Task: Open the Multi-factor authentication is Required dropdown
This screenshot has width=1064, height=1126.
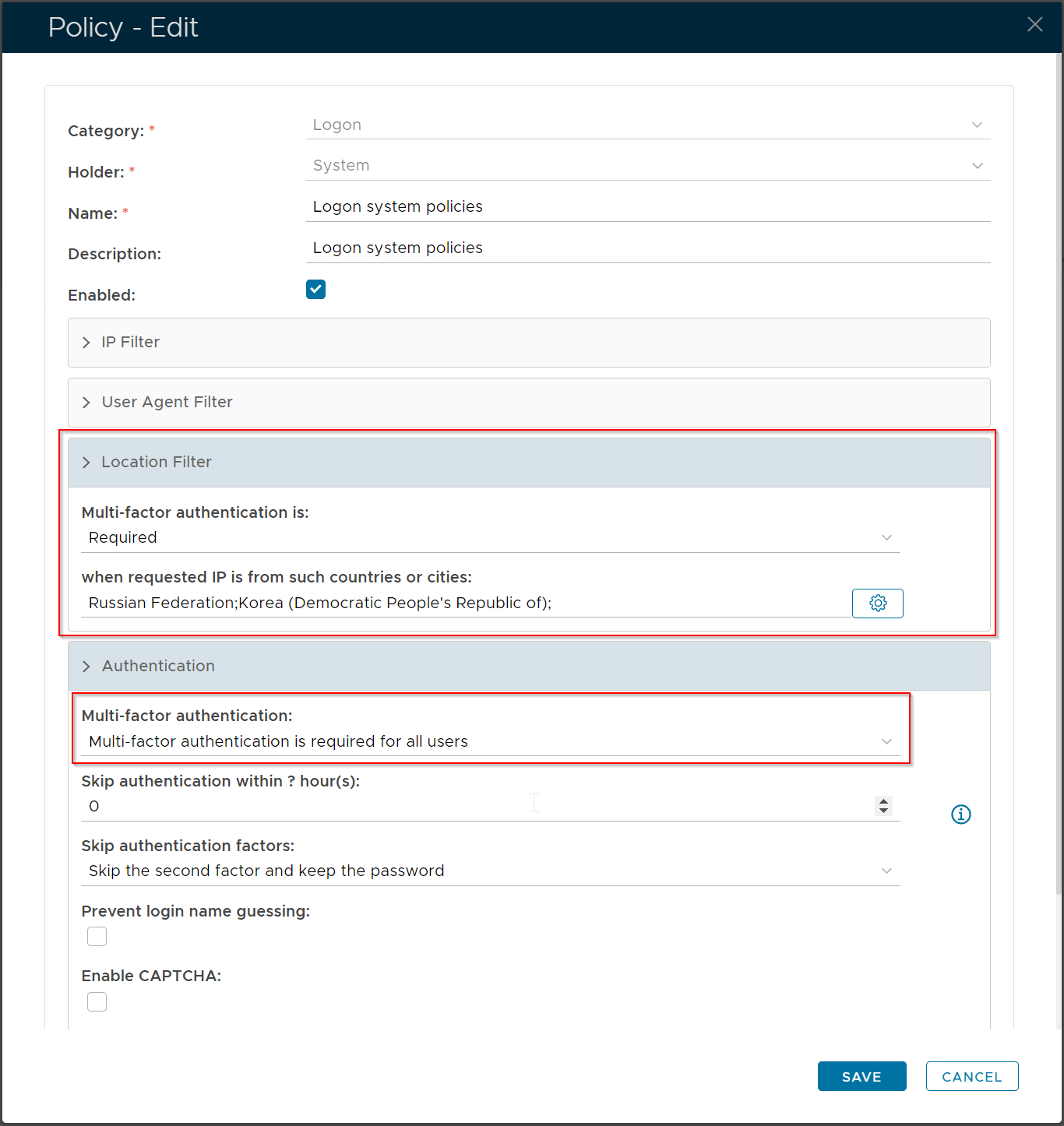Action: [x=490, y=538]
